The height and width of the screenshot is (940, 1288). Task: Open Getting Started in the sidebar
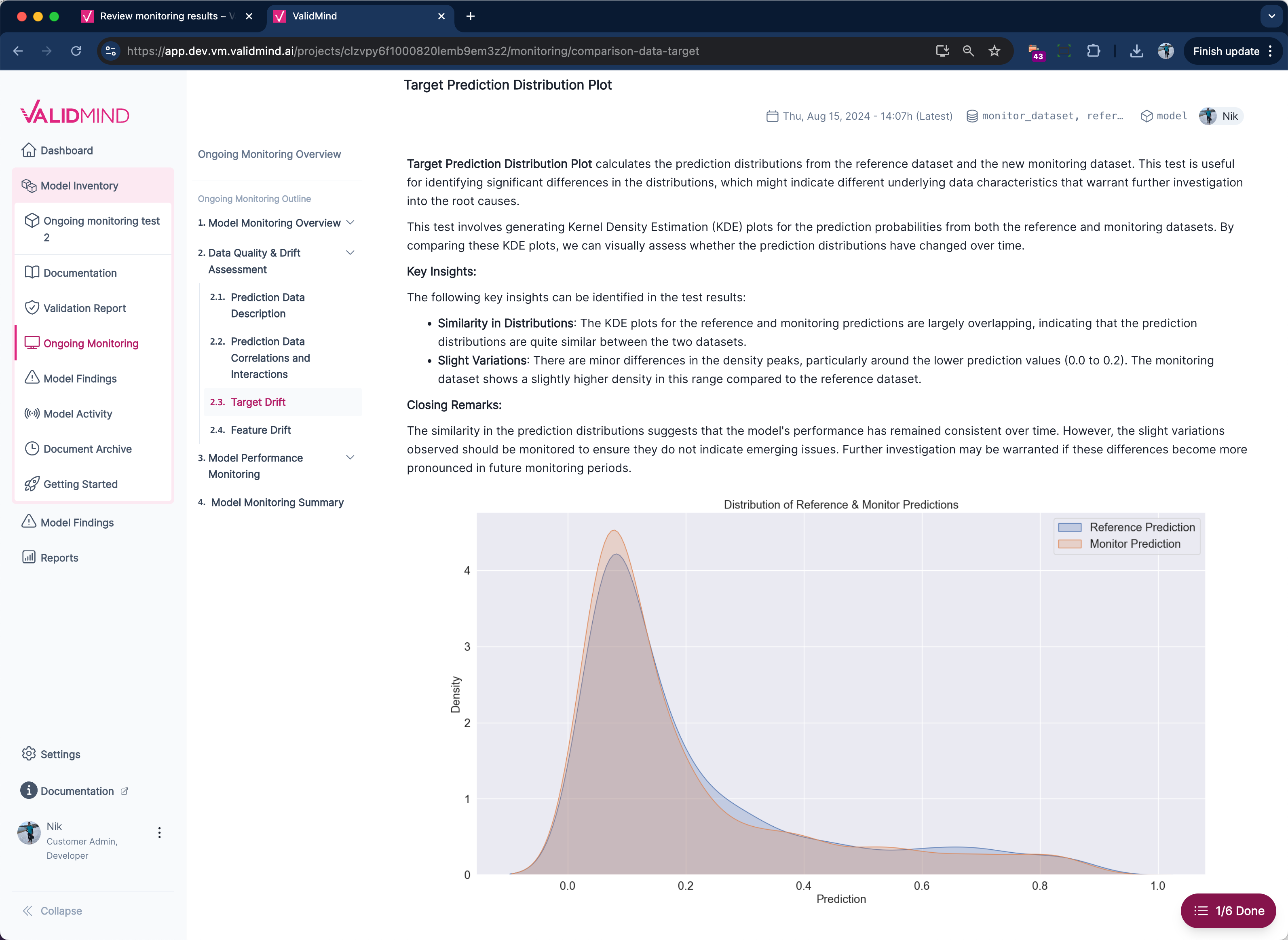click(x=80, y=484)
